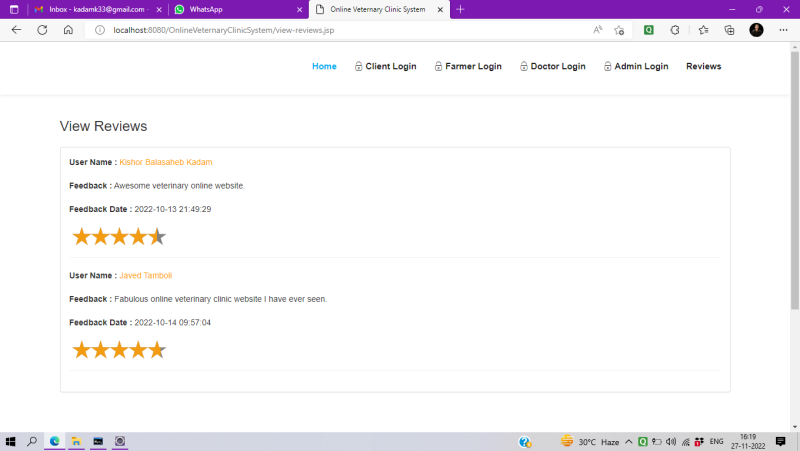This screenshot has height=451, width=800.
Task: Open the browser home page icon
Action: tap(68, 30)
